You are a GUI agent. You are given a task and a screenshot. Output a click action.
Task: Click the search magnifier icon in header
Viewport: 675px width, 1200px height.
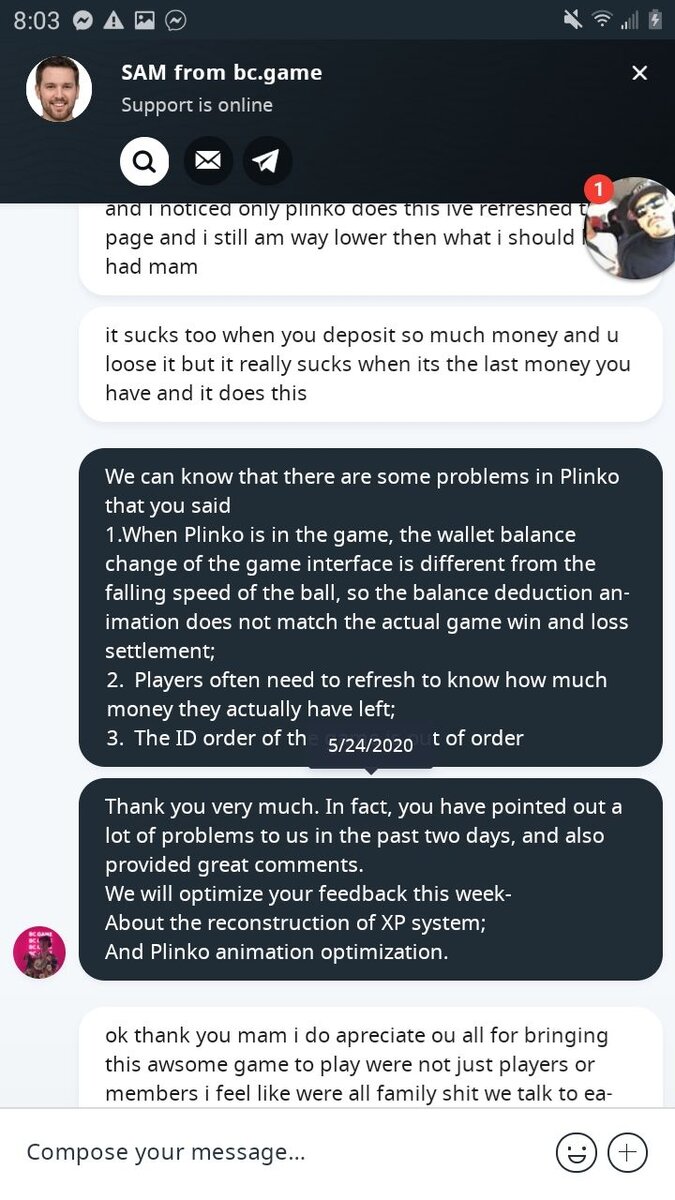click(x=144, y=161)
